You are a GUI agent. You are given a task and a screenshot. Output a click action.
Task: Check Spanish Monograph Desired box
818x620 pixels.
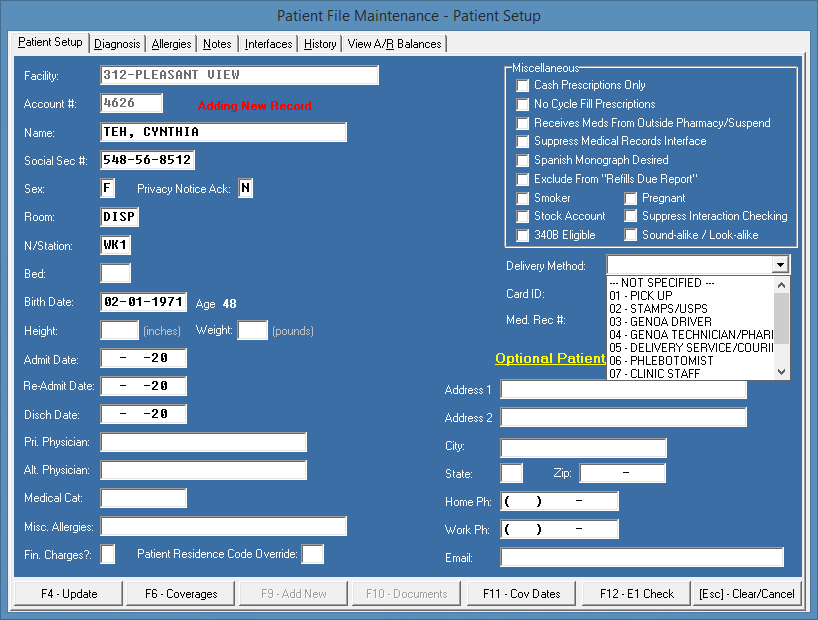[523, 160]
